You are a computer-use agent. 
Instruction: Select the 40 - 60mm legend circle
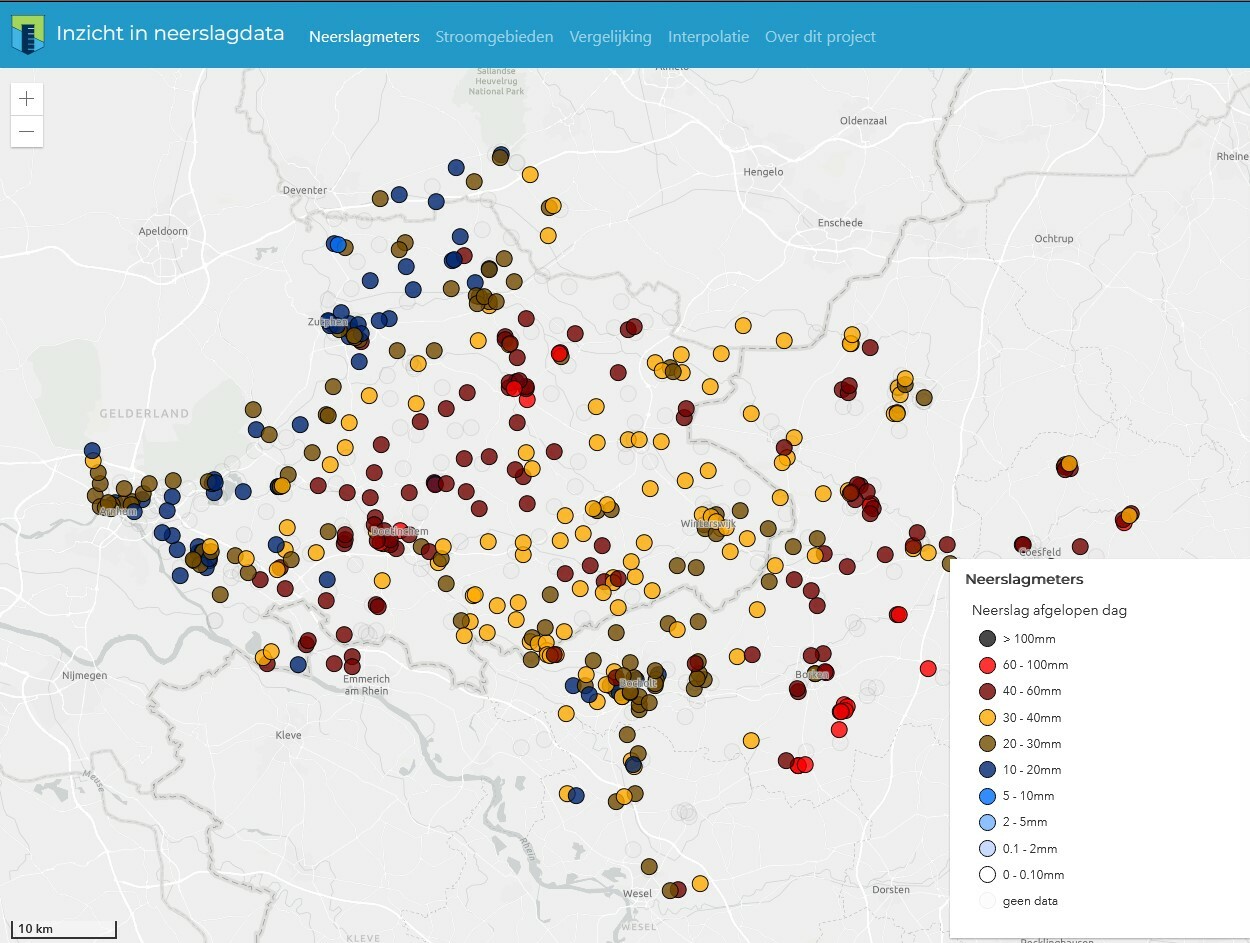click(988, 691)
